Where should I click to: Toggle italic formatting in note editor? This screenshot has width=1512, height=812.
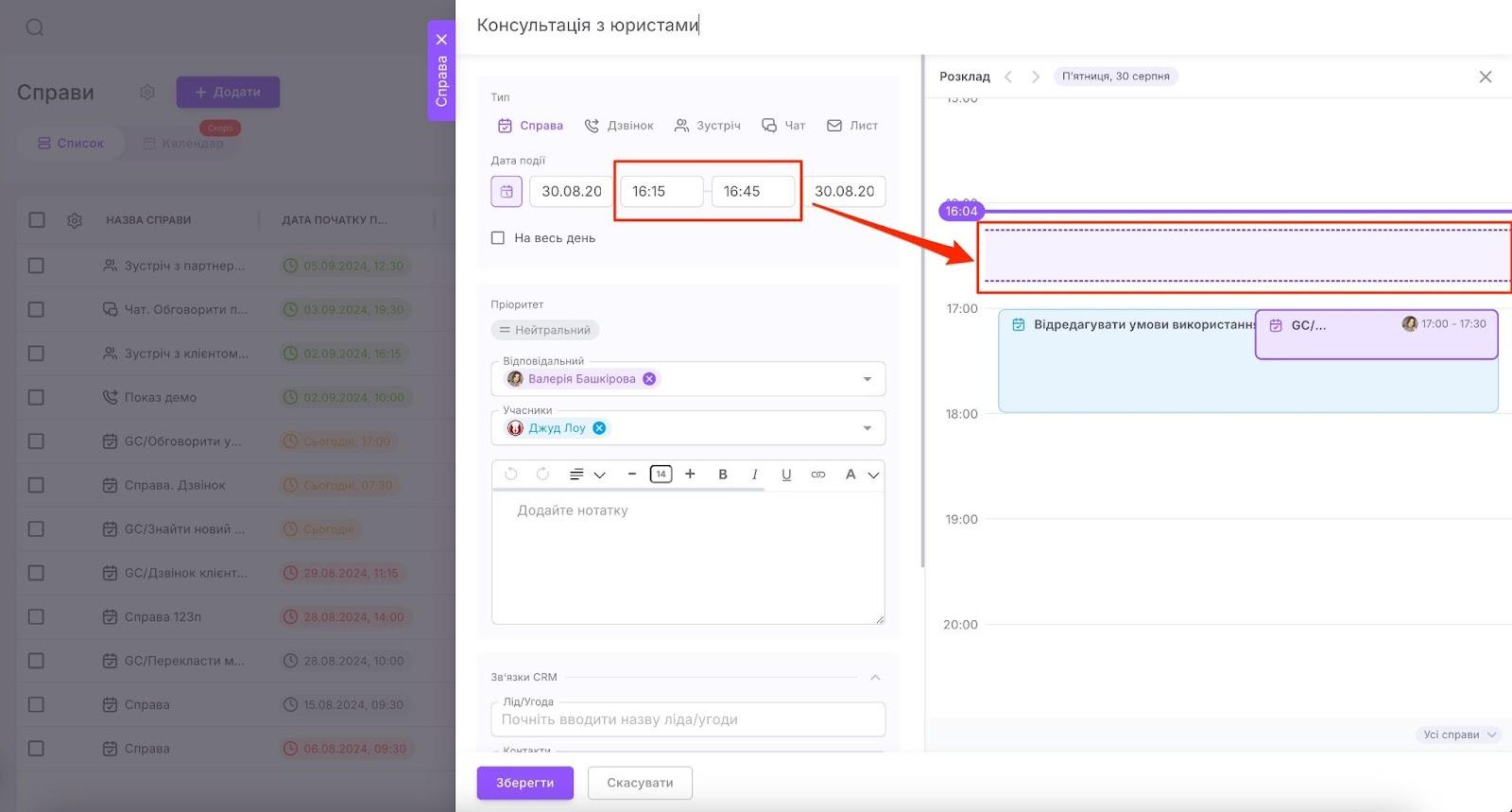pyautogui.click(x=754, y=475)
